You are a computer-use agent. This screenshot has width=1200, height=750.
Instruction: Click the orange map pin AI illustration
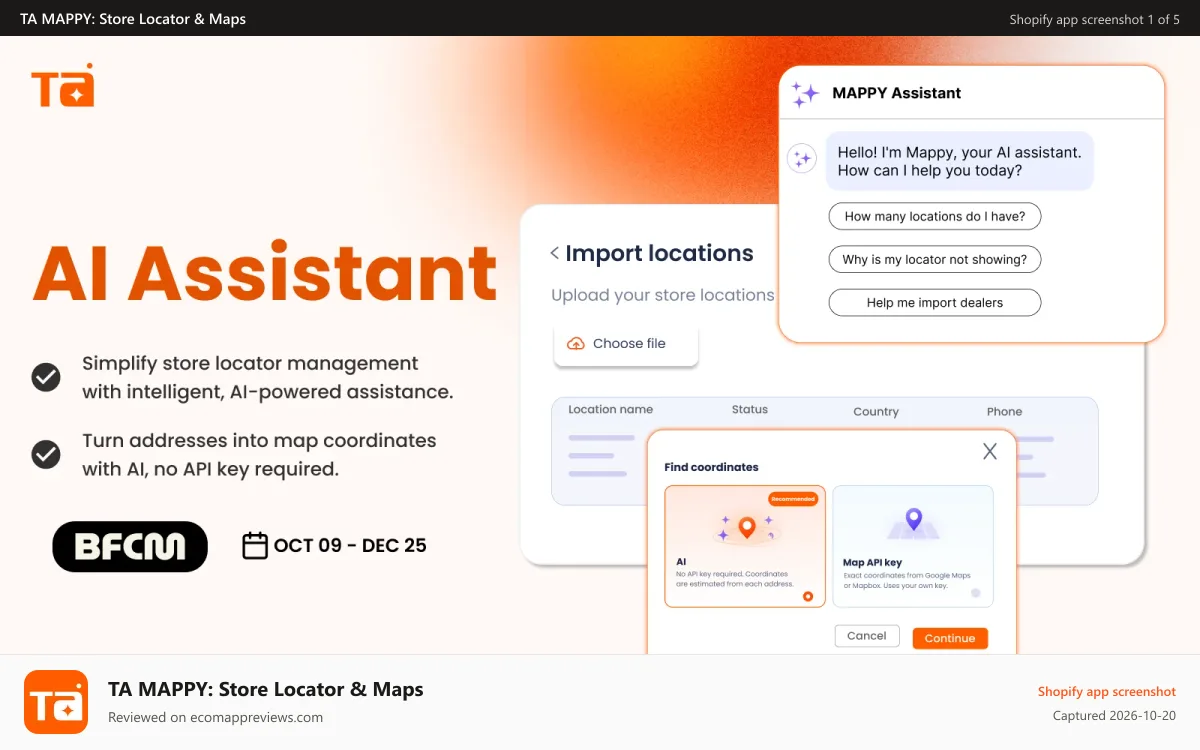(x=746, y=527)
